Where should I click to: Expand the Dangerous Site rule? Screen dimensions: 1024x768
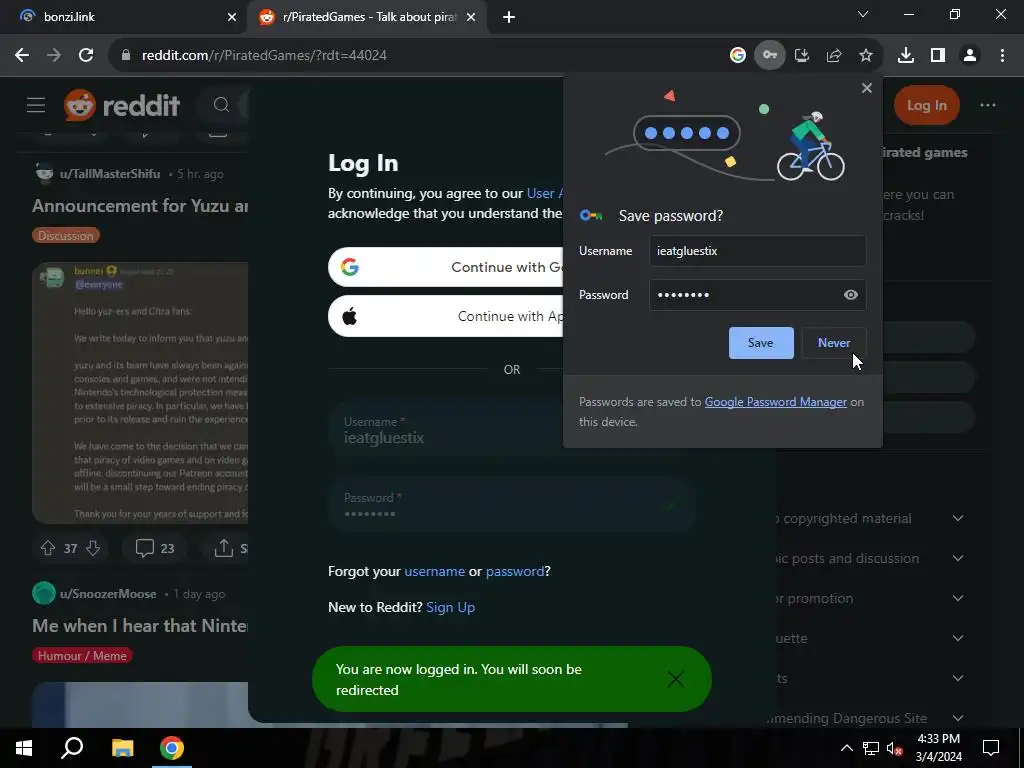(x=958, y=718)
